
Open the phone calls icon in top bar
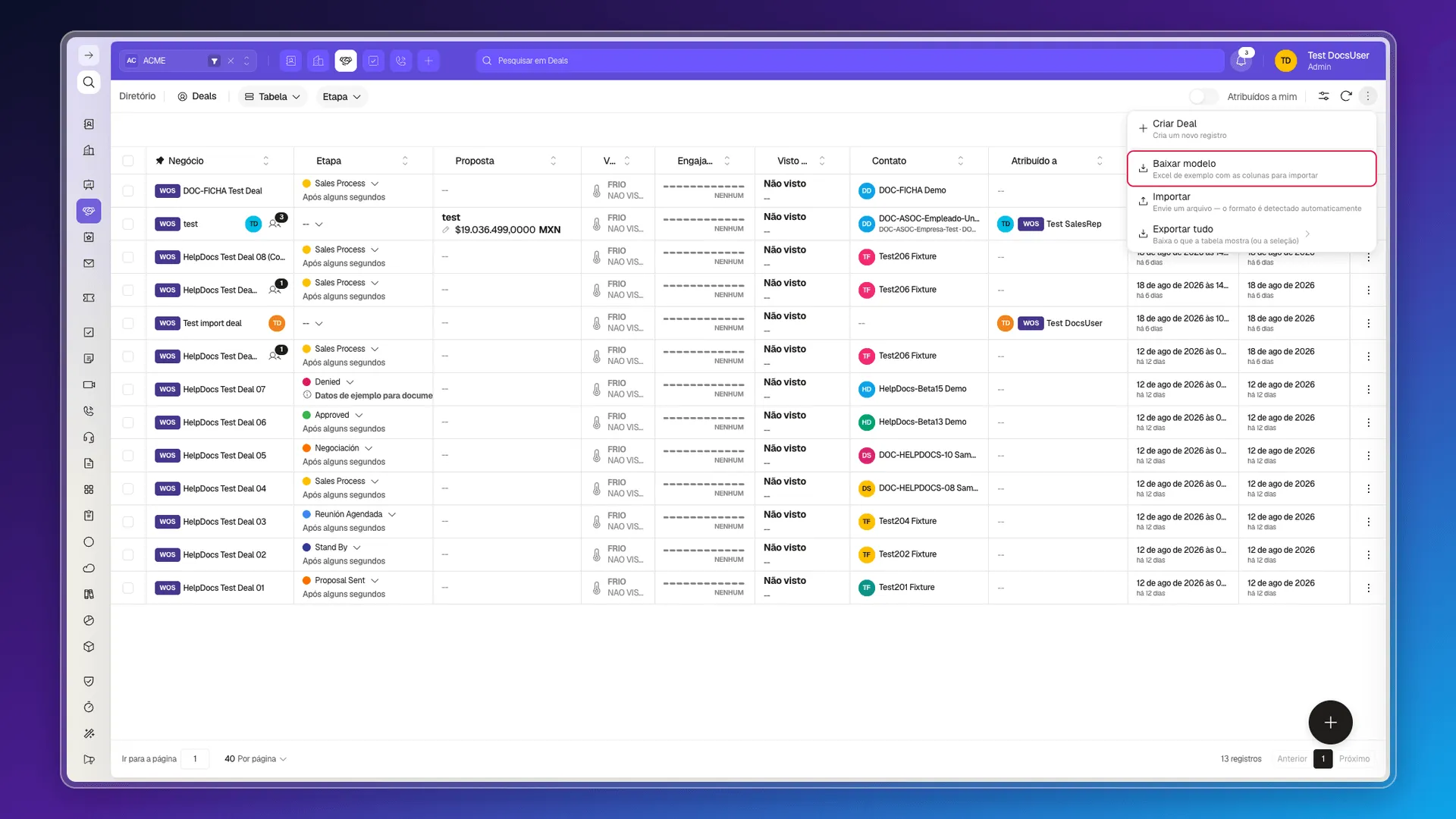(401, 61)
